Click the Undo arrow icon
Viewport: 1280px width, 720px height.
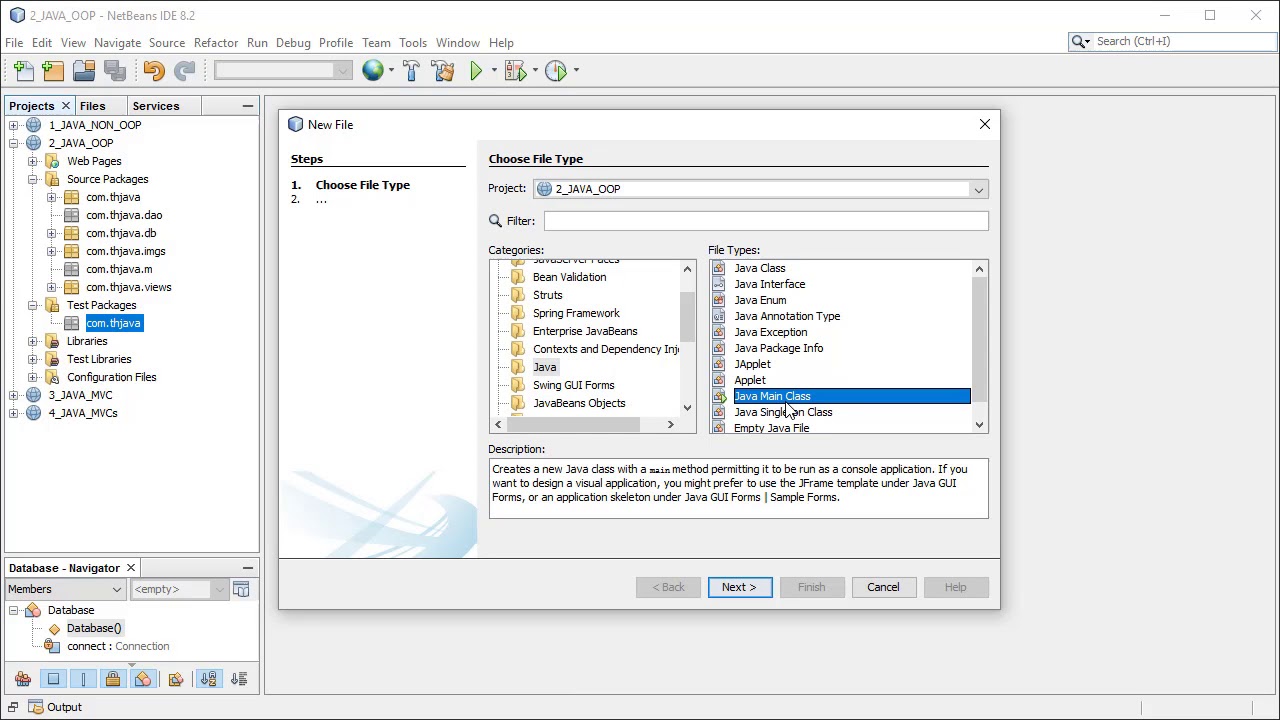[154, 70]
